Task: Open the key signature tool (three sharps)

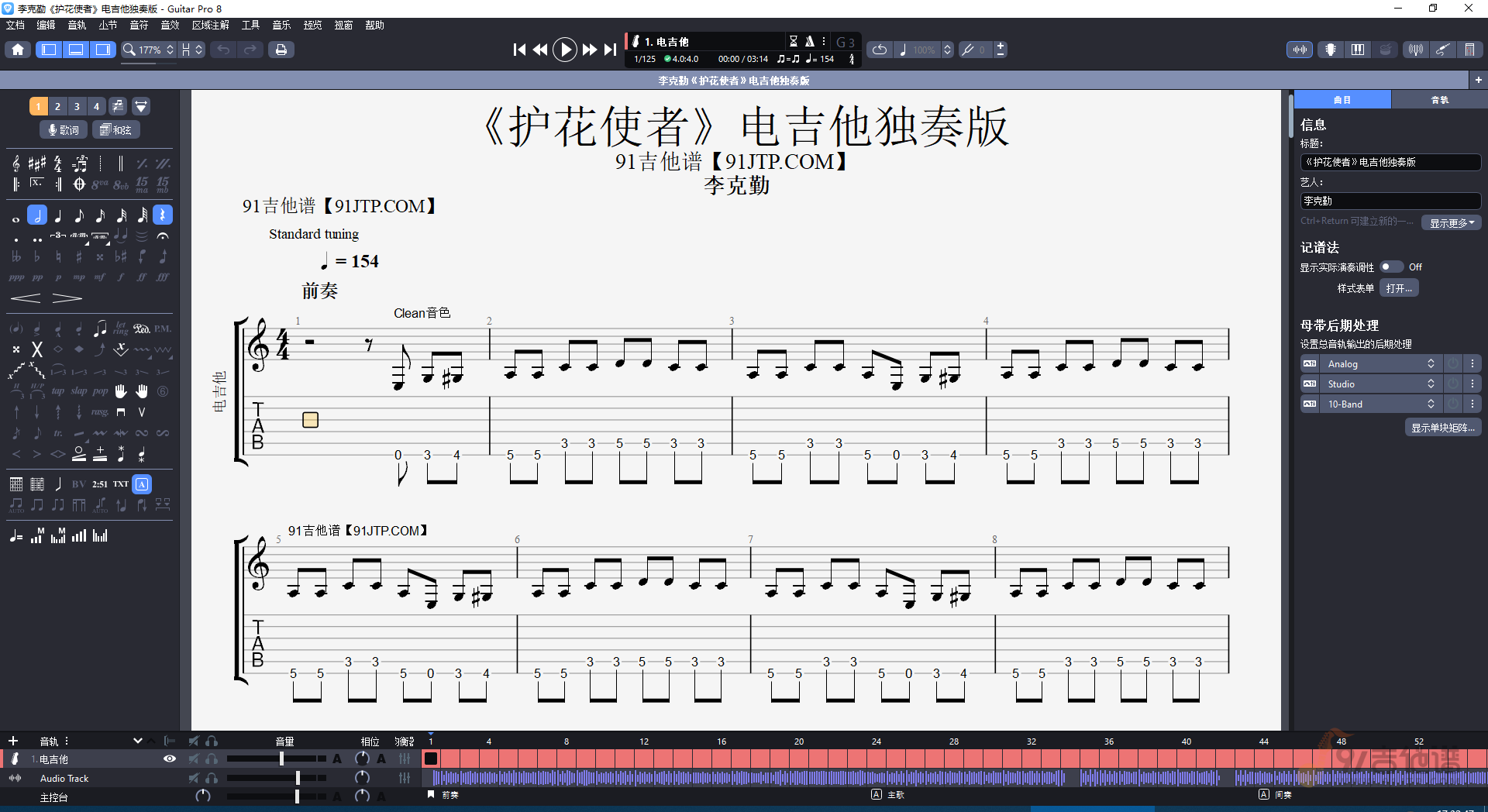Action: [37, 163]
